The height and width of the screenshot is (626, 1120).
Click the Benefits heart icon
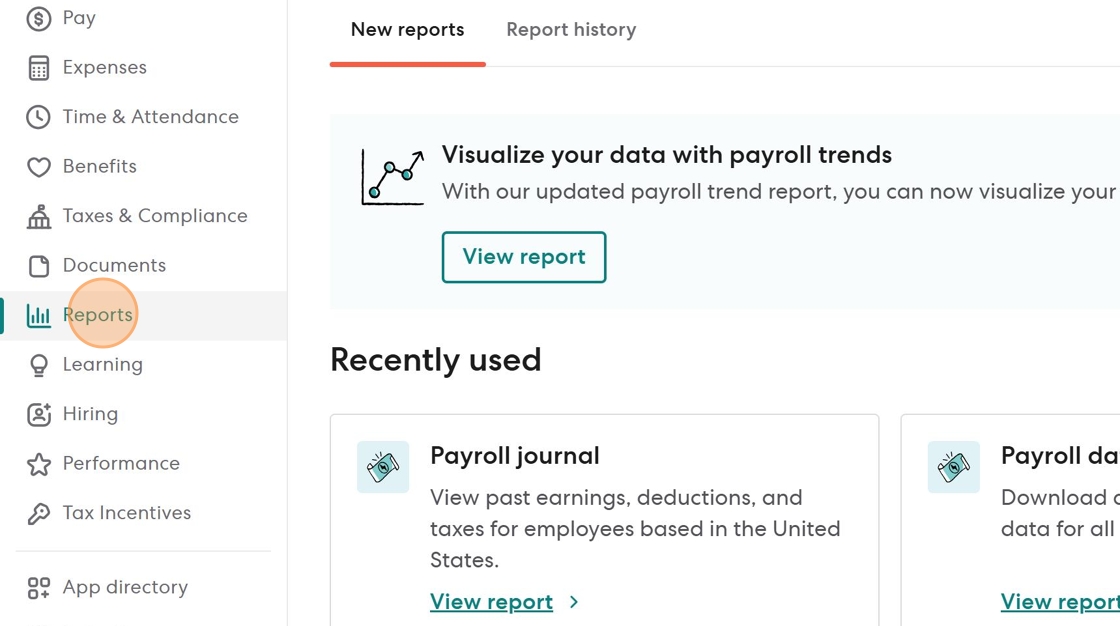coord(38,167)
